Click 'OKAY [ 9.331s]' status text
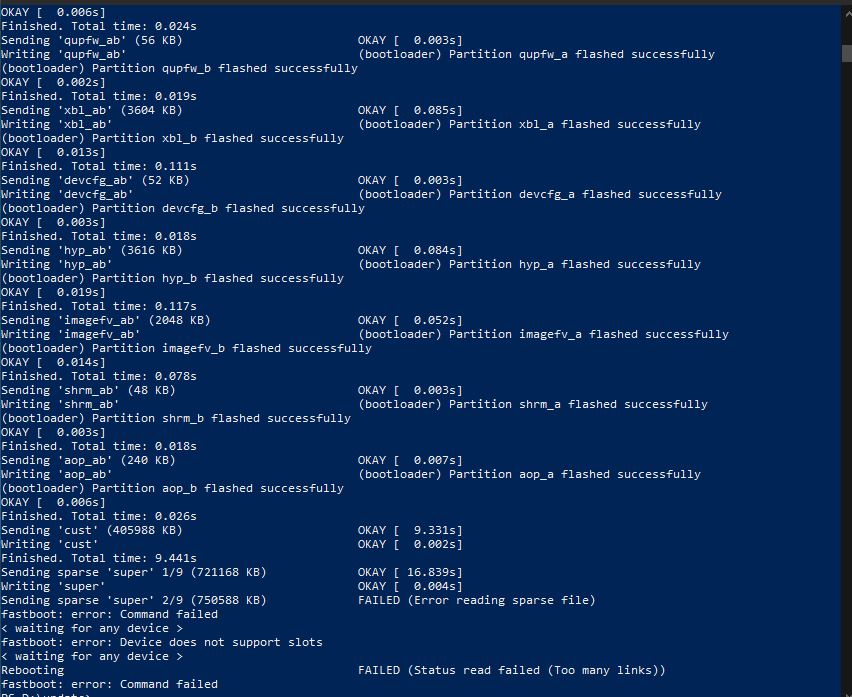This screenshot has height=697, width=852. point(410,530)
